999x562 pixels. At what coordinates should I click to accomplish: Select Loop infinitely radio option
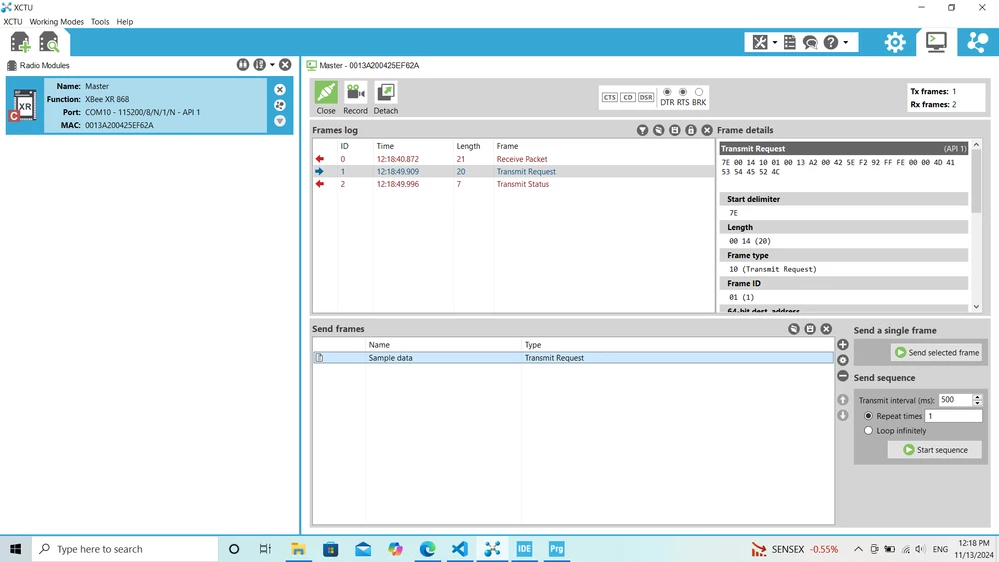click(868, 431)
